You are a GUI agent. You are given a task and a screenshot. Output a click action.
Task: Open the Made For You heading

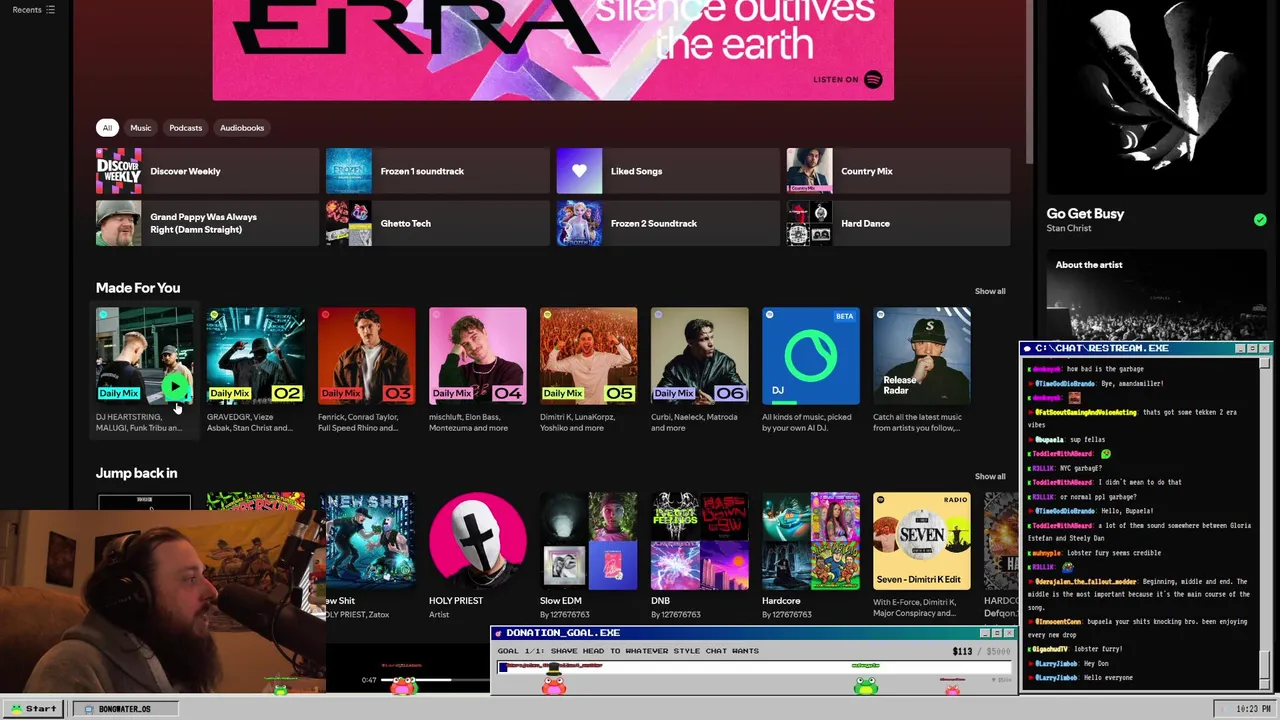138,288
